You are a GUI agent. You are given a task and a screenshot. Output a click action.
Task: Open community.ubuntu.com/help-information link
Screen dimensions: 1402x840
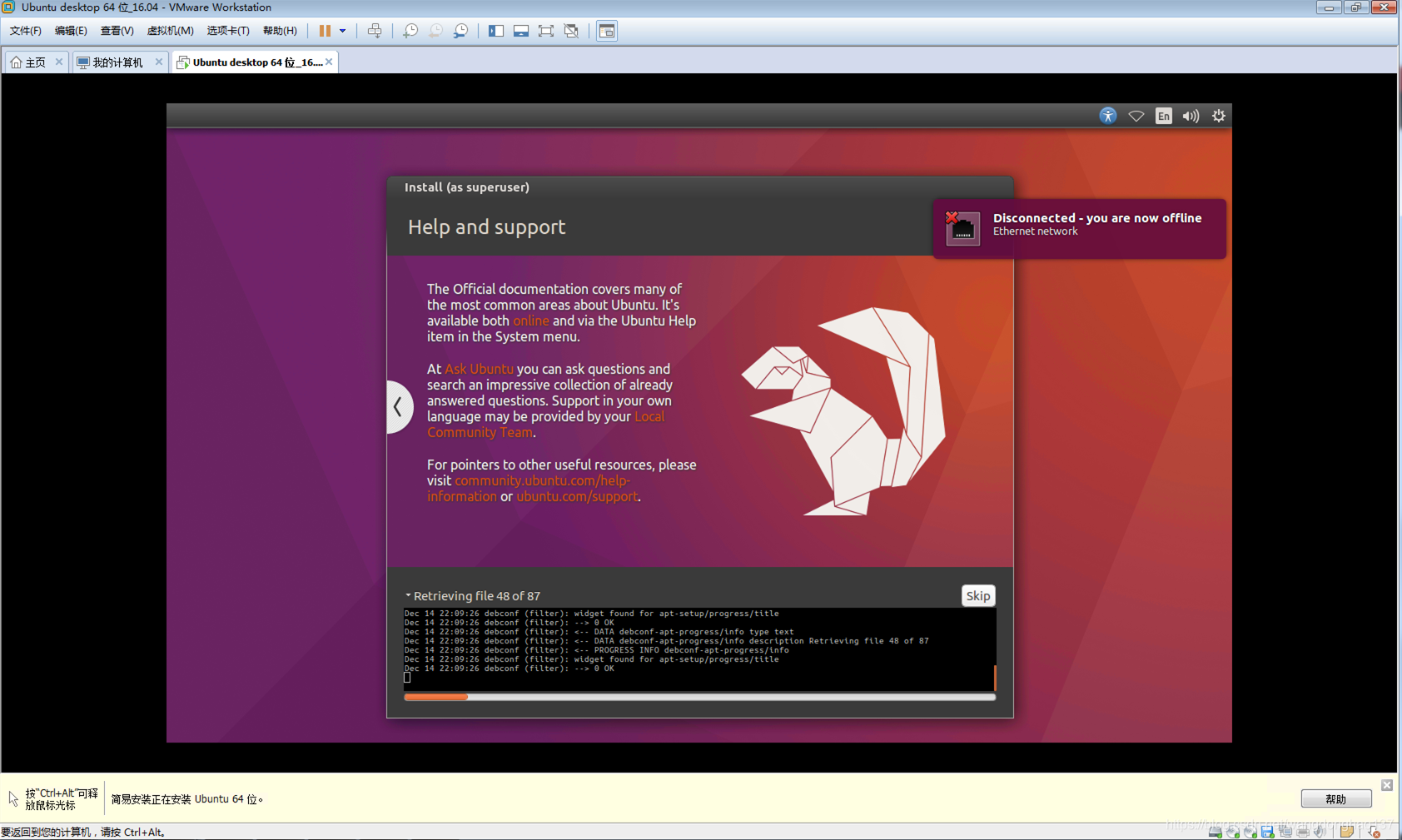pyautogui.click(x=528, y=489)
